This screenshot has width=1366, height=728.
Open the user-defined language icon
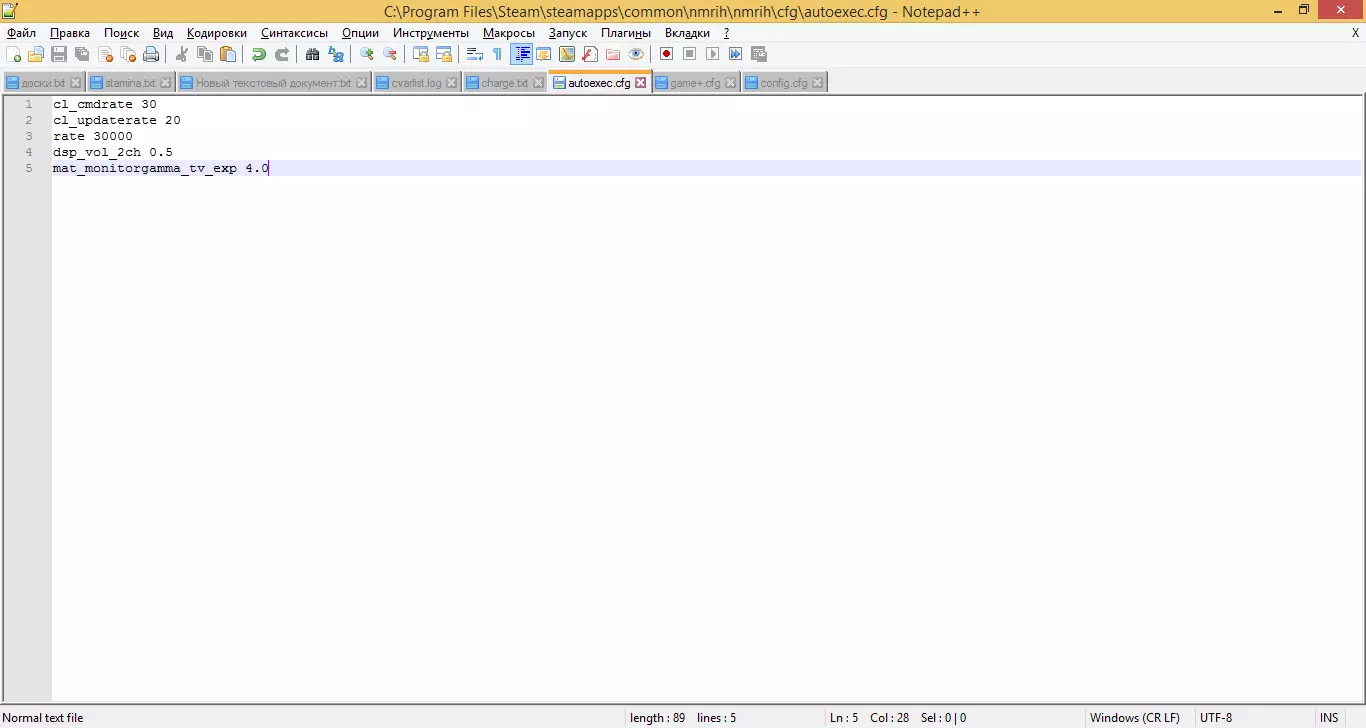tap(544, 54)
